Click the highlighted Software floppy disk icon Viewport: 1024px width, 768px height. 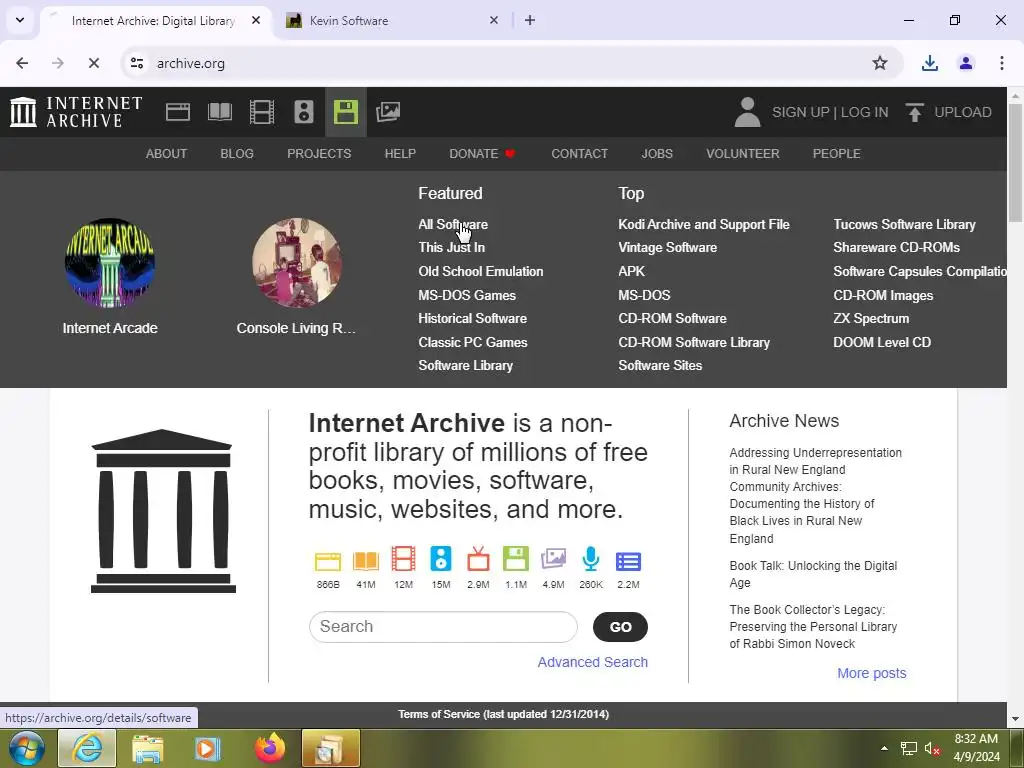345,112
